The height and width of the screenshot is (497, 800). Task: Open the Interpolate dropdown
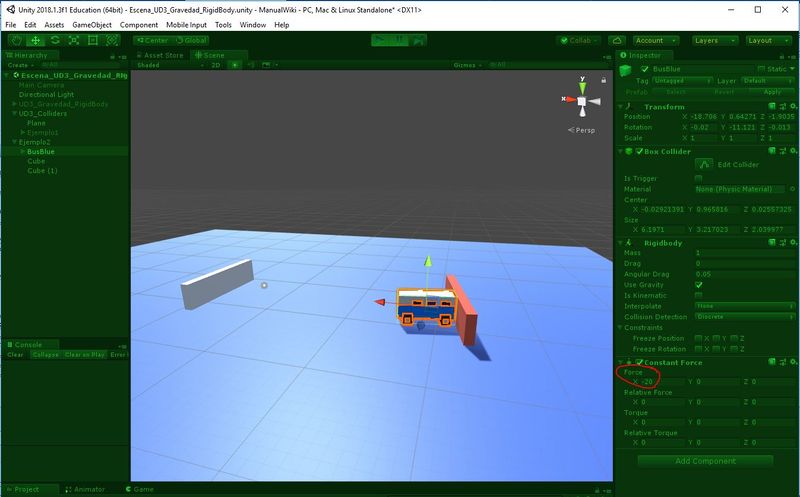click(x=745, y=306)
